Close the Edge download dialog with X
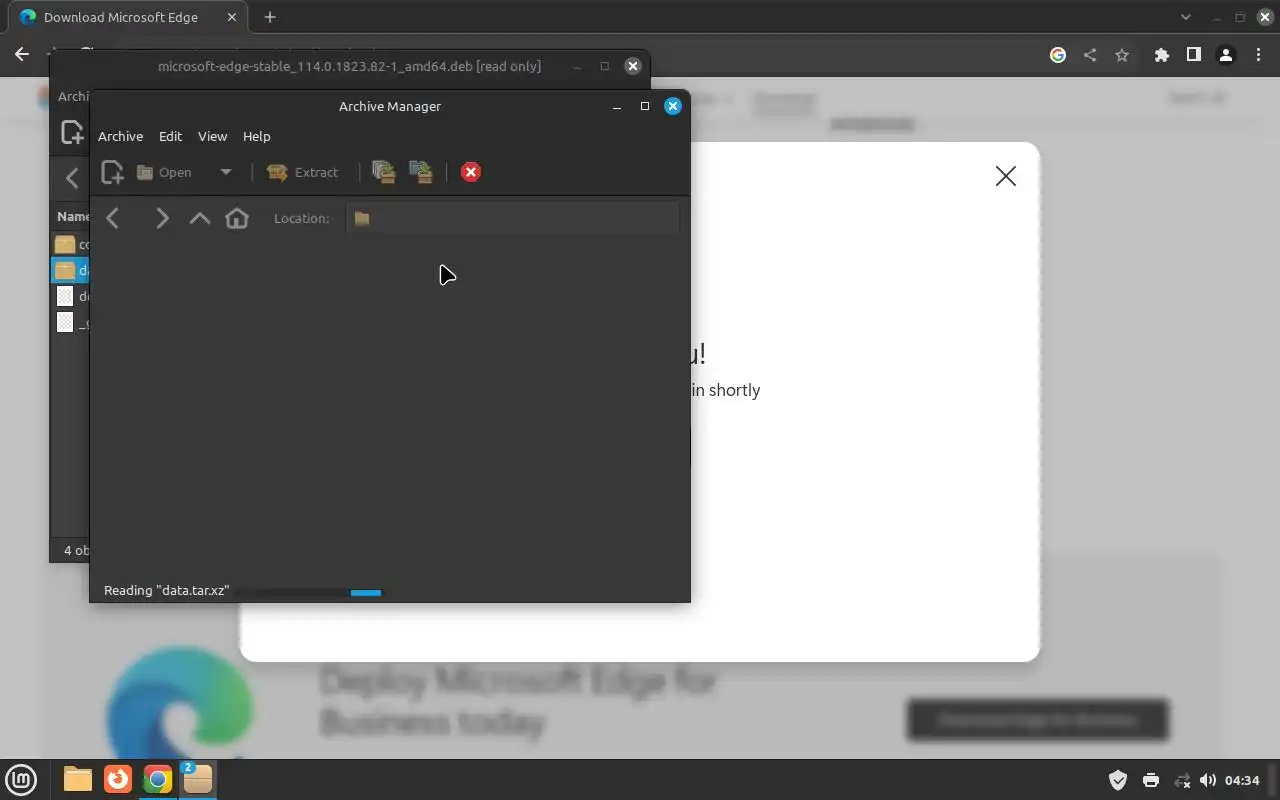This screenshot has height=800, width=1280. pos(1006,176)
